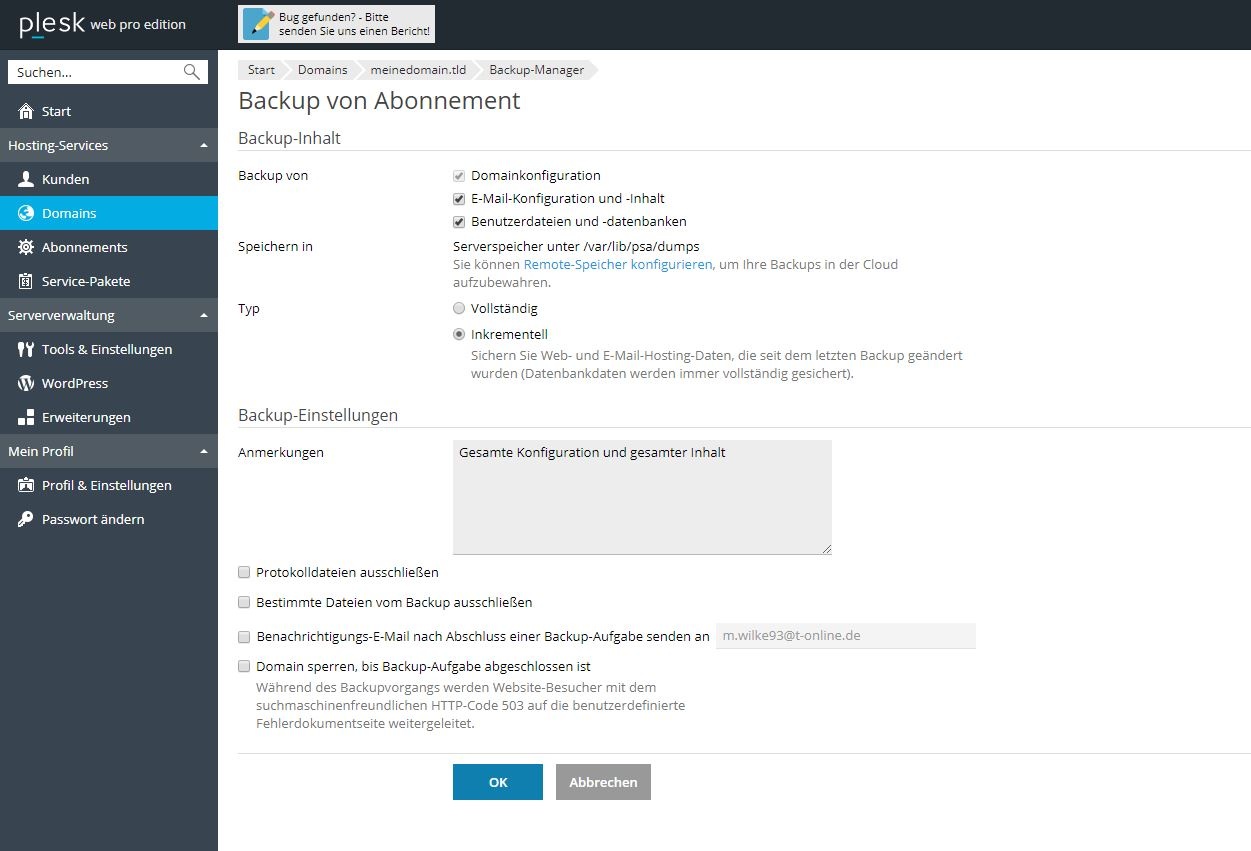Click the Start home icon
Screen dimensions: 1251x851
[26, 111]
